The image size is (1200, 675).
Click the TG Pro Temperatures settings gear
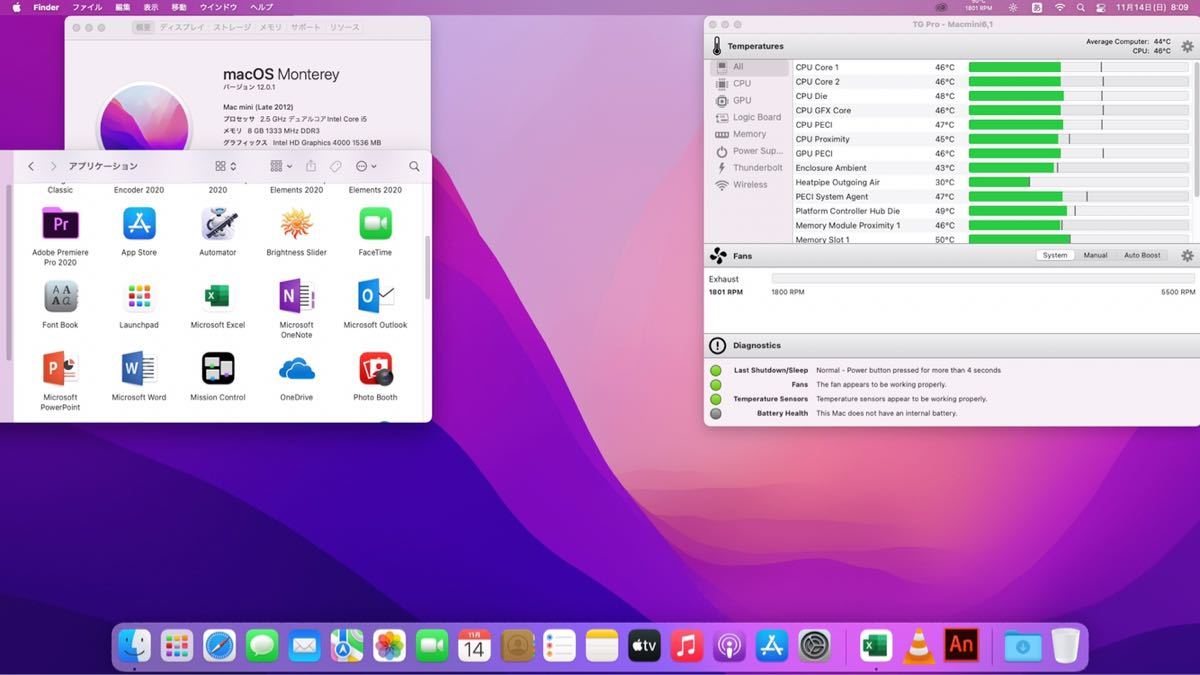point(1187,46)
